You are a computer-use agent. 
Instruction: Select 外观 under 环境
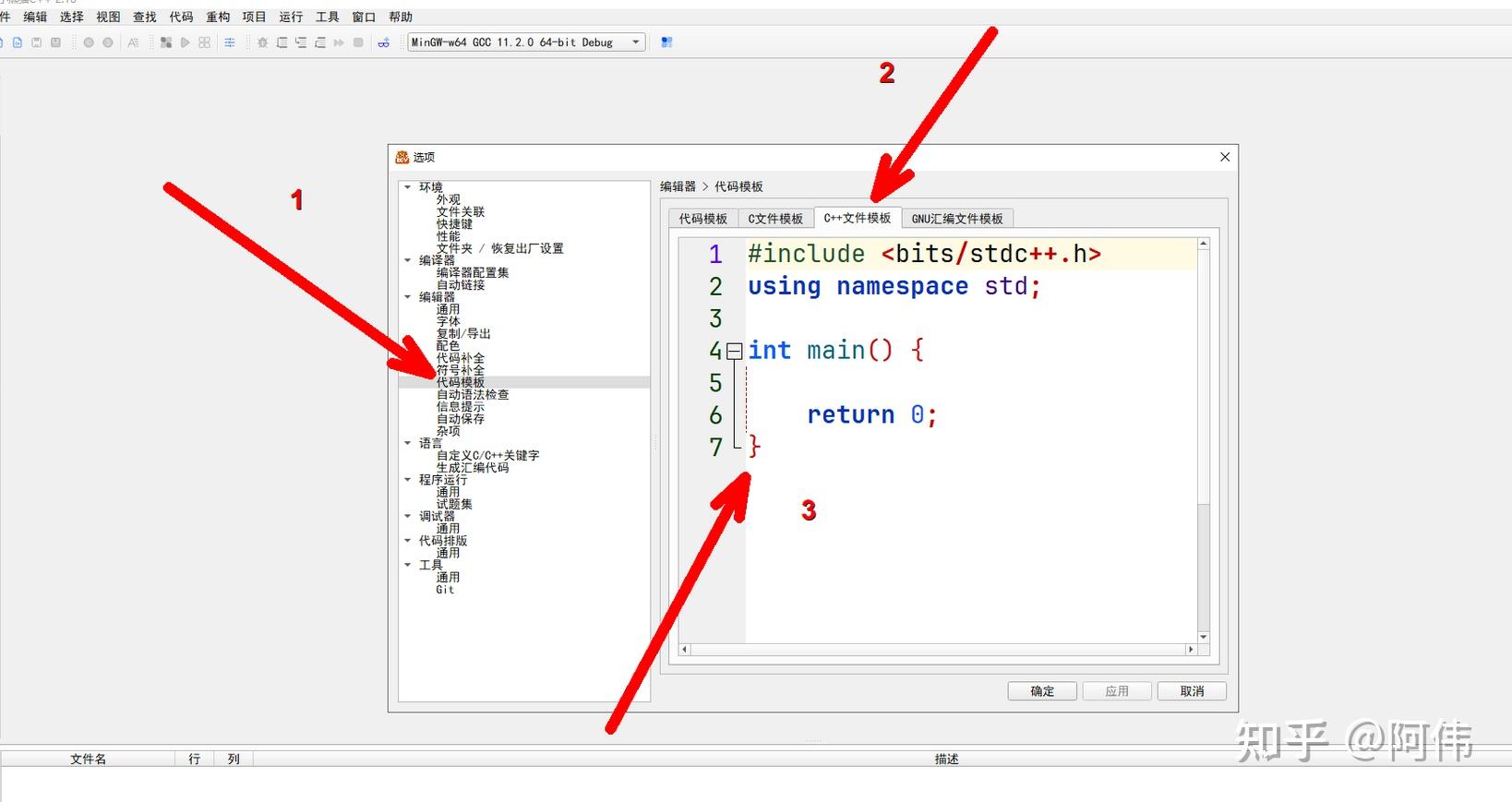(448, 199)
